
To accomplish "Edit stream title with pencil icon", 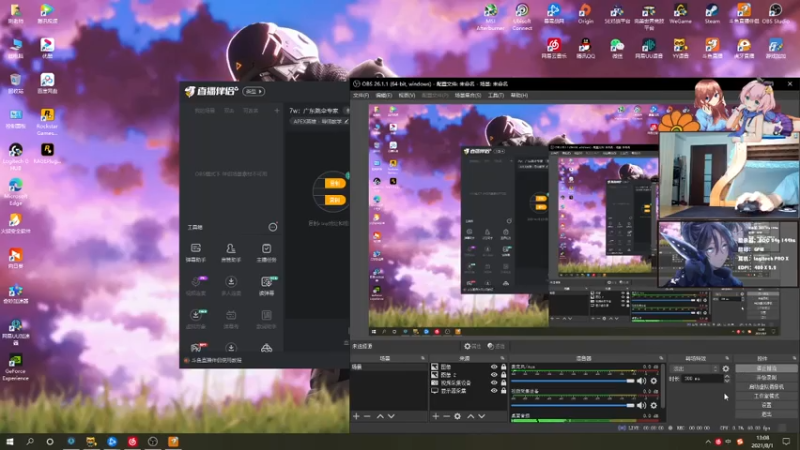I will pyautogui.click(x=346, y=121).
